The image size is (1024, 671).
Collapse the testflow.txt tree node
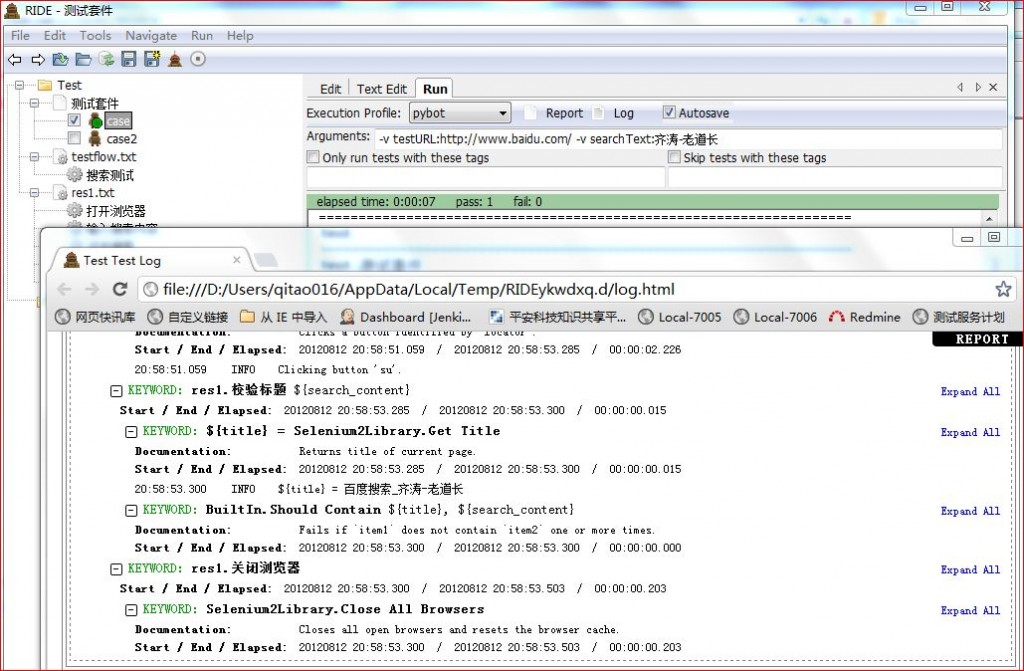tap(35, 157)
